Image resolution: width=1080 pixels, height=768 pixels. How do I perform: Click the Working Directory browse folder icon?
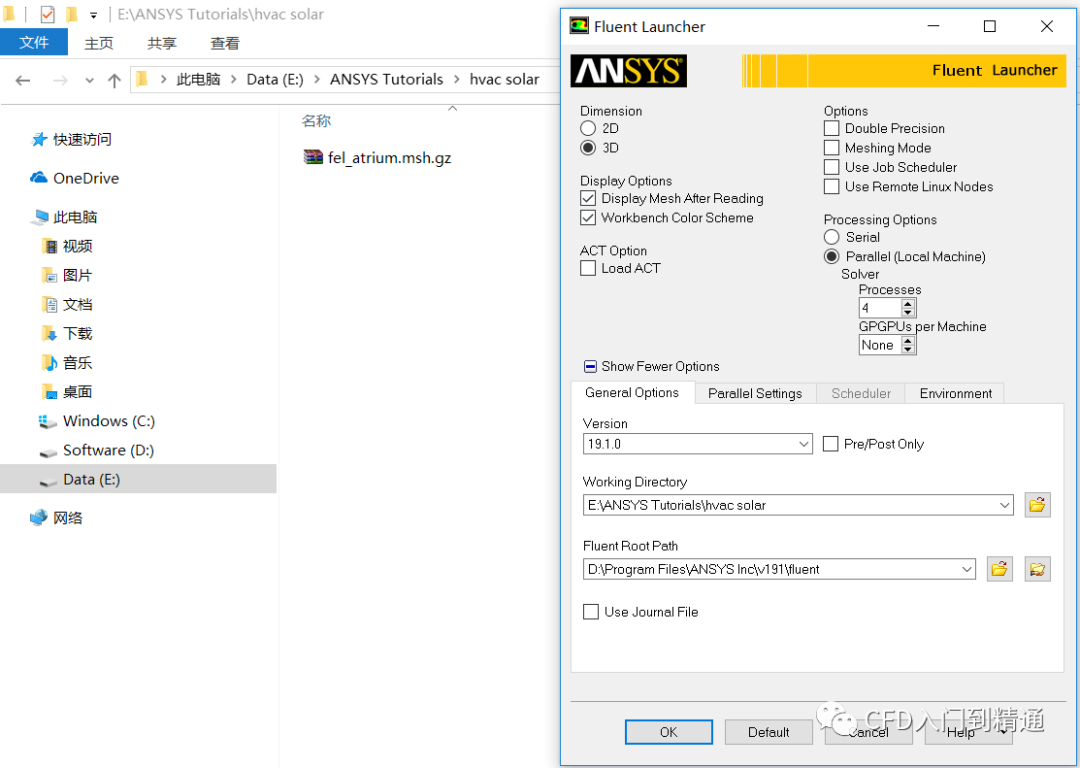click(x=1037, y=505)
